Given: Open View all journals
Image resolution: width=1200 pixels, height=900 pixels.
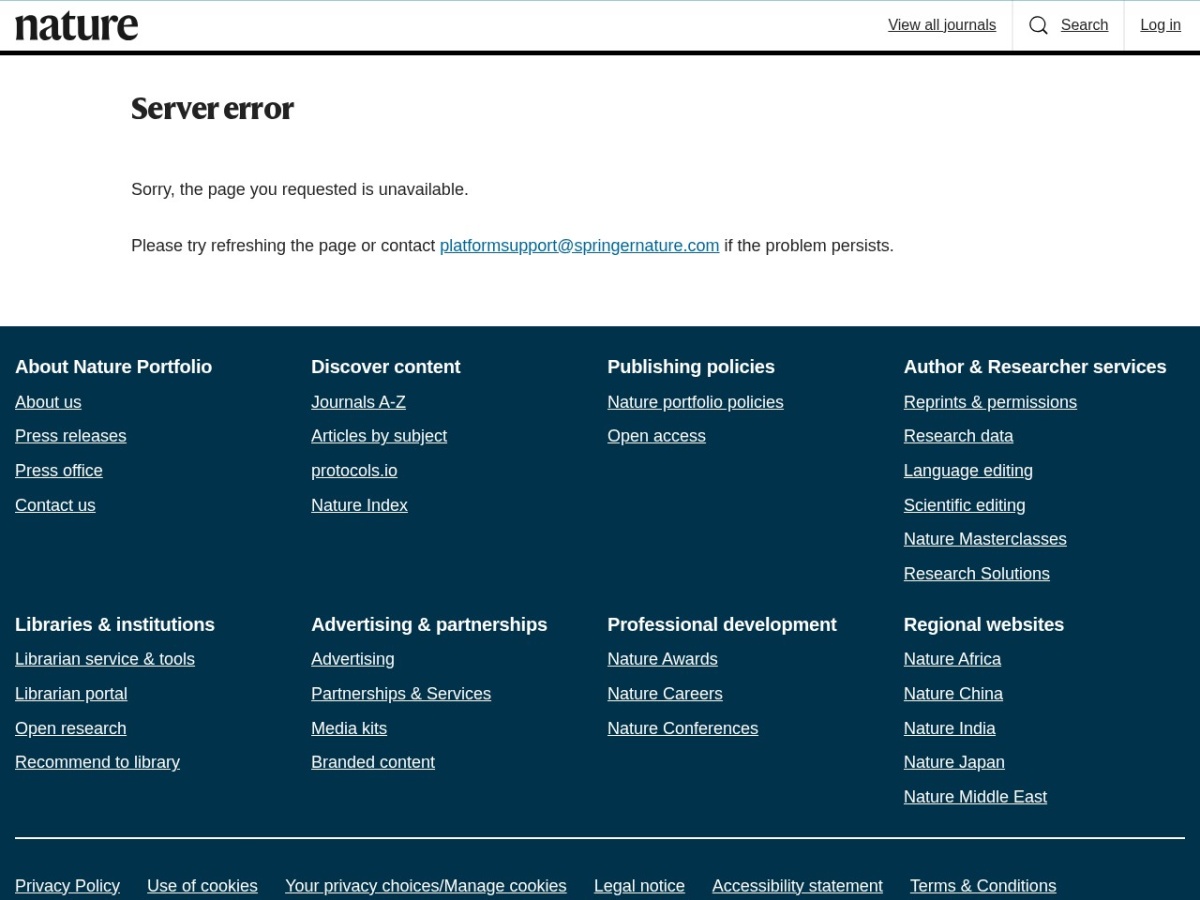Looking at the screenshot, I should pos(942,25).
